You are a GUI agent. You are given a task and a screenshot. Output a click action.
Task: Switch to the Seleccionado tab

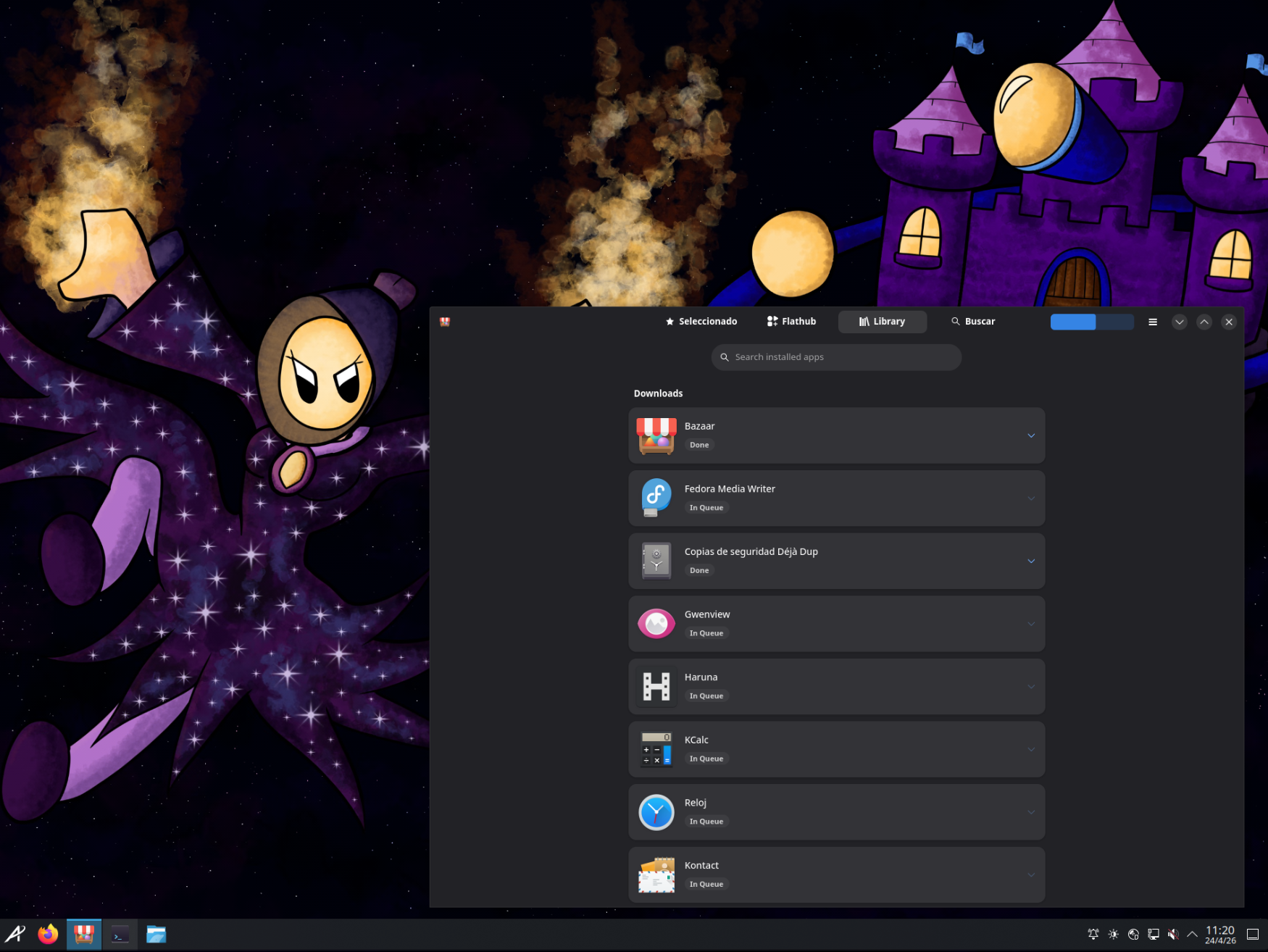pos(701,322)
